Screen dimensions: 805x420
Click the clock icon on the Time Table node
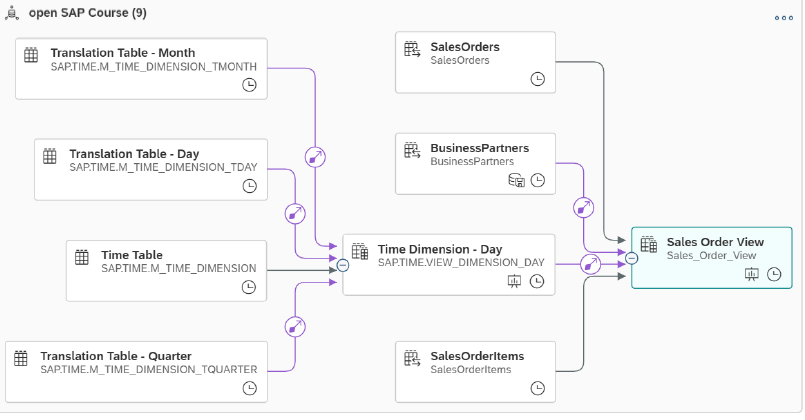249,287
